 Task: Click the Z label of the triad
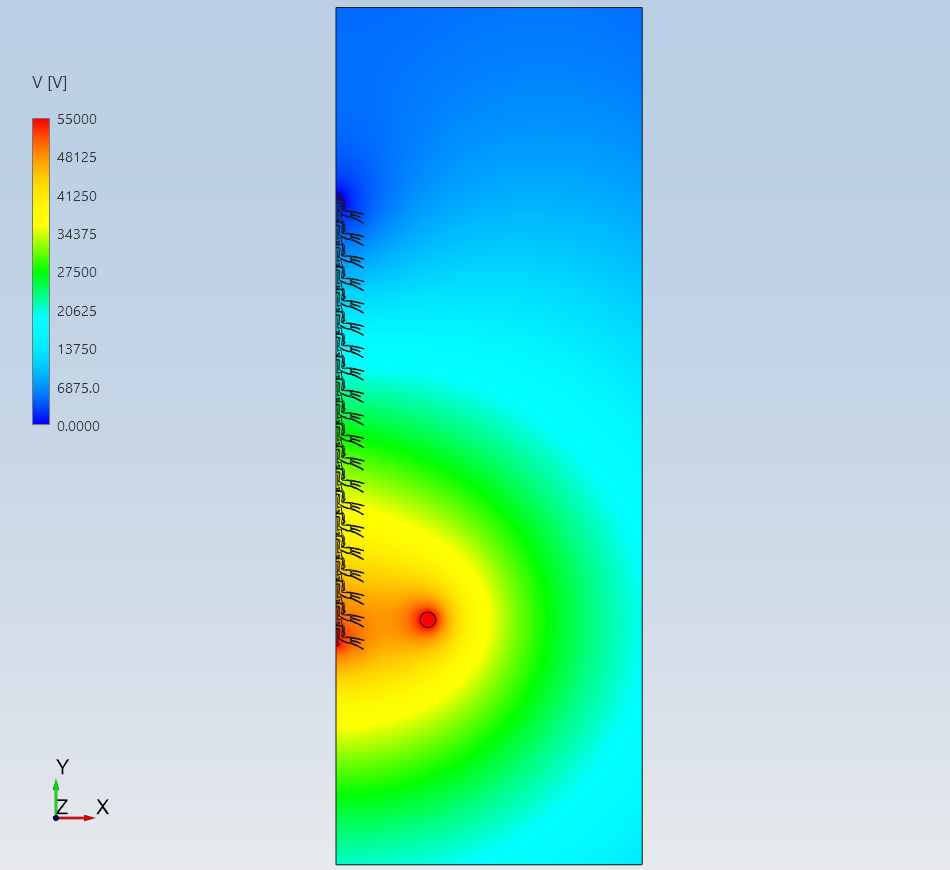62,806
